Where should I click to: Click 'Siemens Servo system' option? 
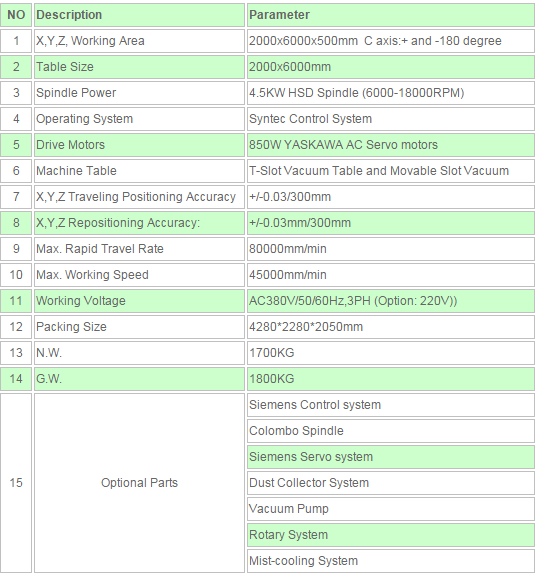[391, 457]
